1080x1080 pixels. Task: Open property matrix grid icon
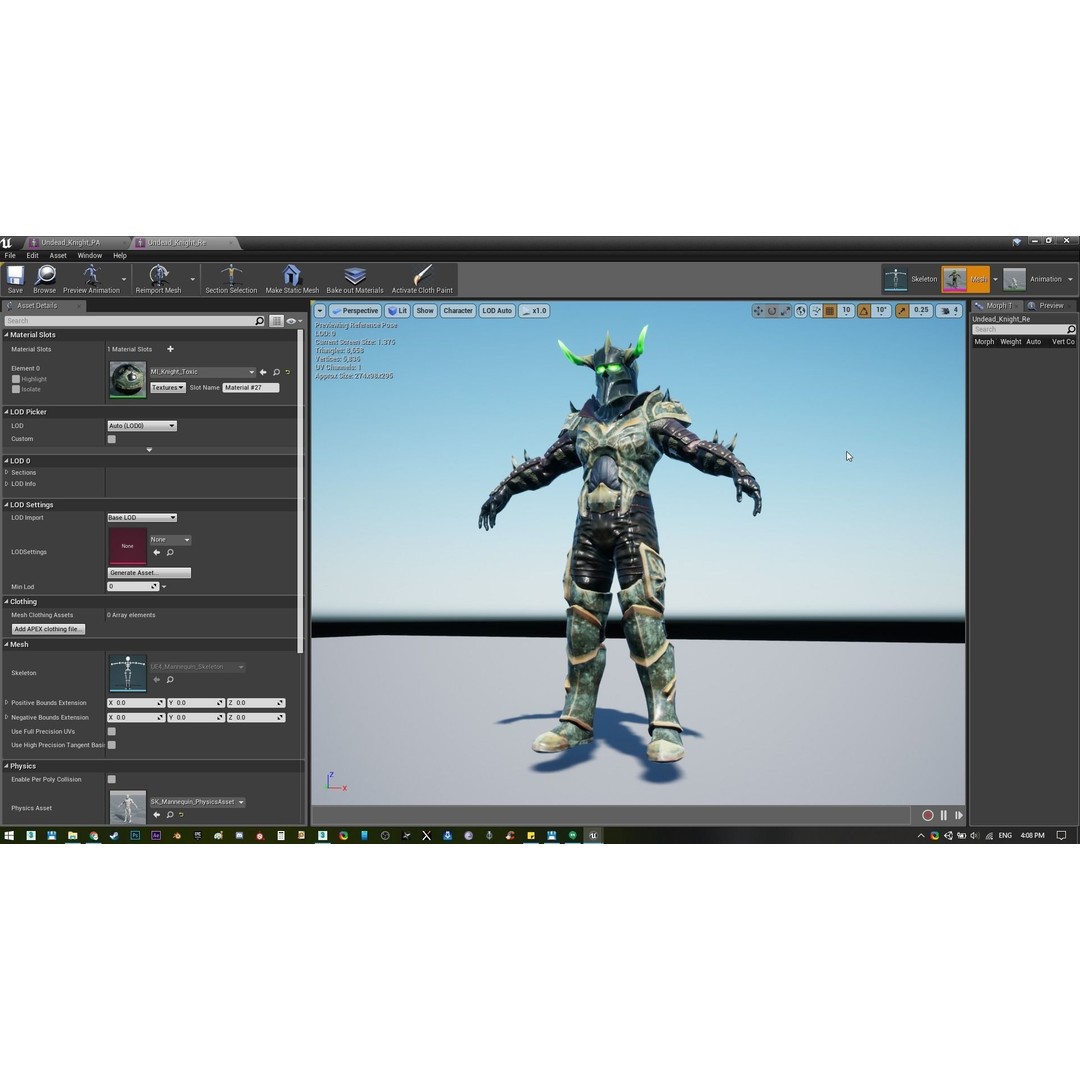tap(276, 321)
